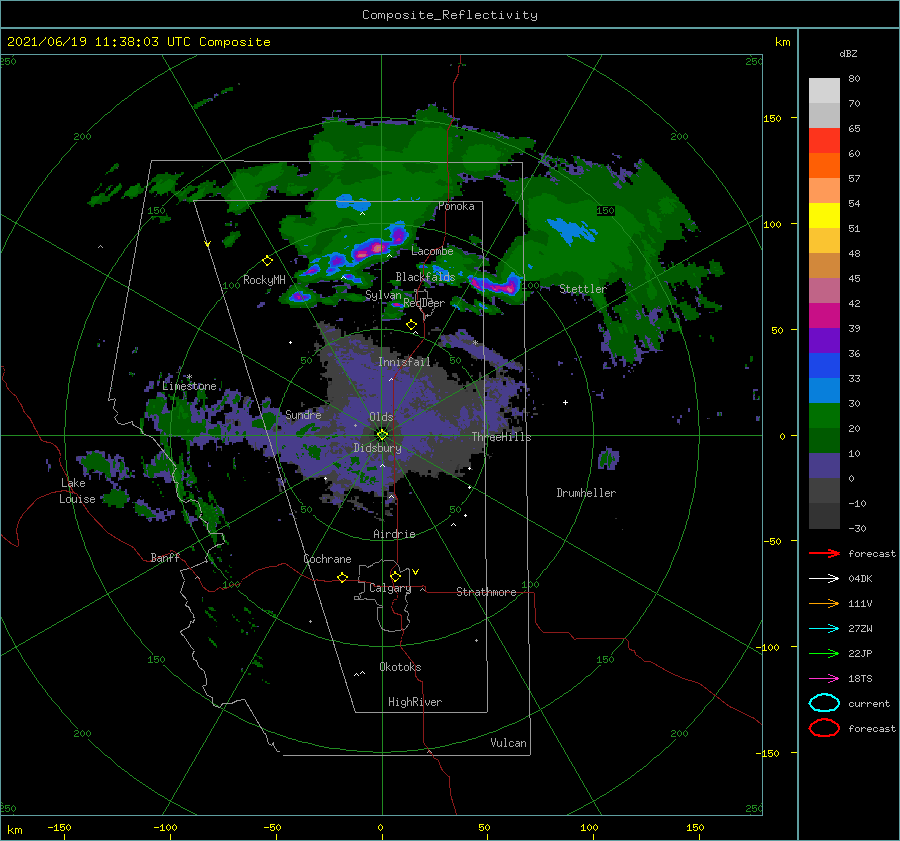The width and height of the screenshot is (900, 841).
Task: Pick the yellow 51-54 dBZ color swatch
Action: click(x=824, y=216)
